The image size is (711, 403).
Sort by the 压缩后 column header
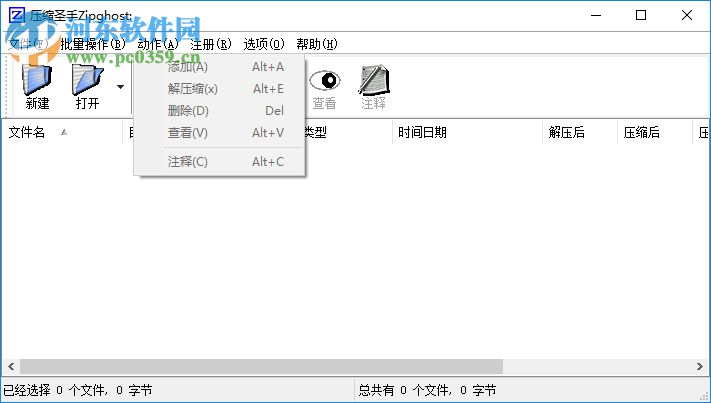655,132
